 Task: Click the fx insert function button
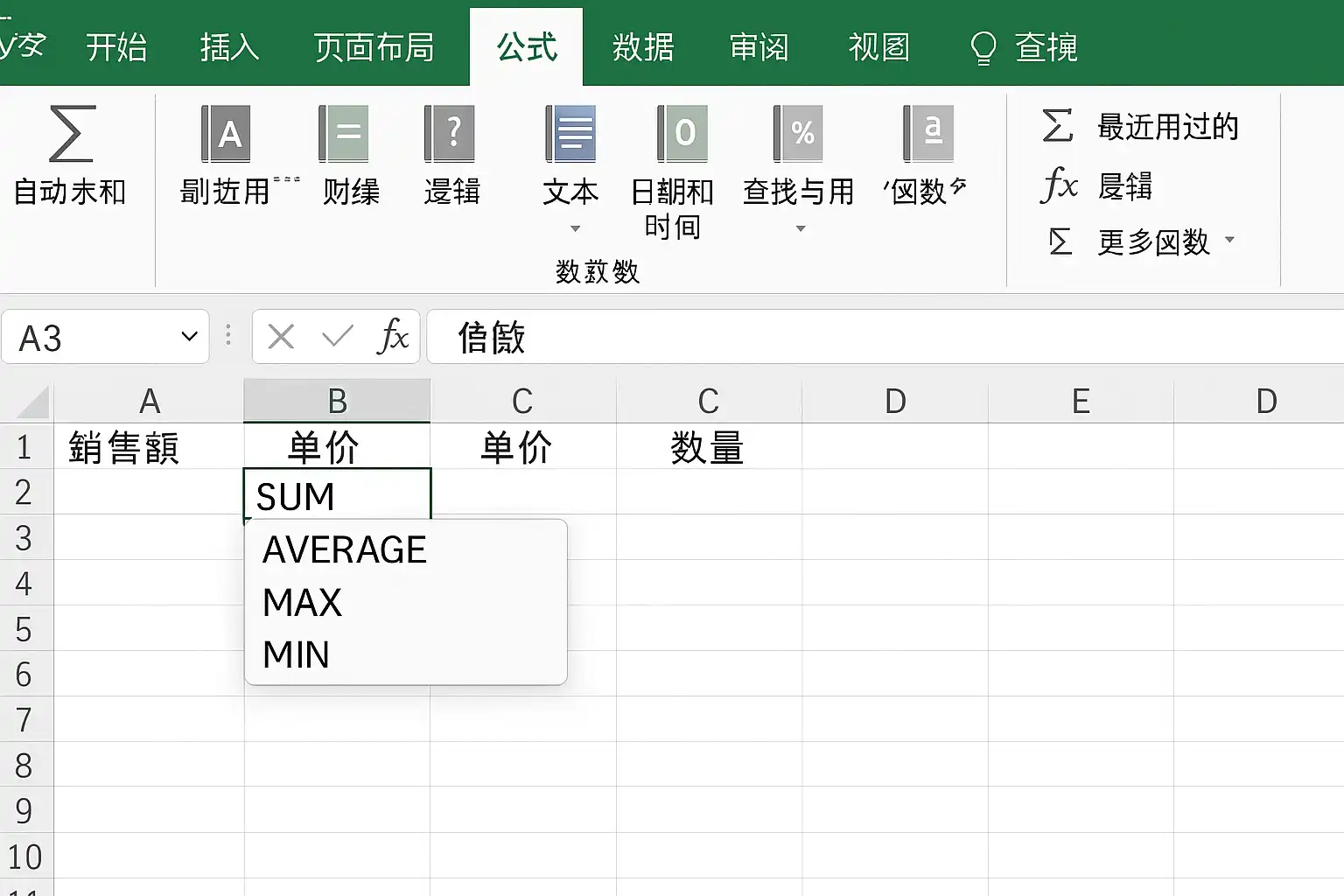393,337
